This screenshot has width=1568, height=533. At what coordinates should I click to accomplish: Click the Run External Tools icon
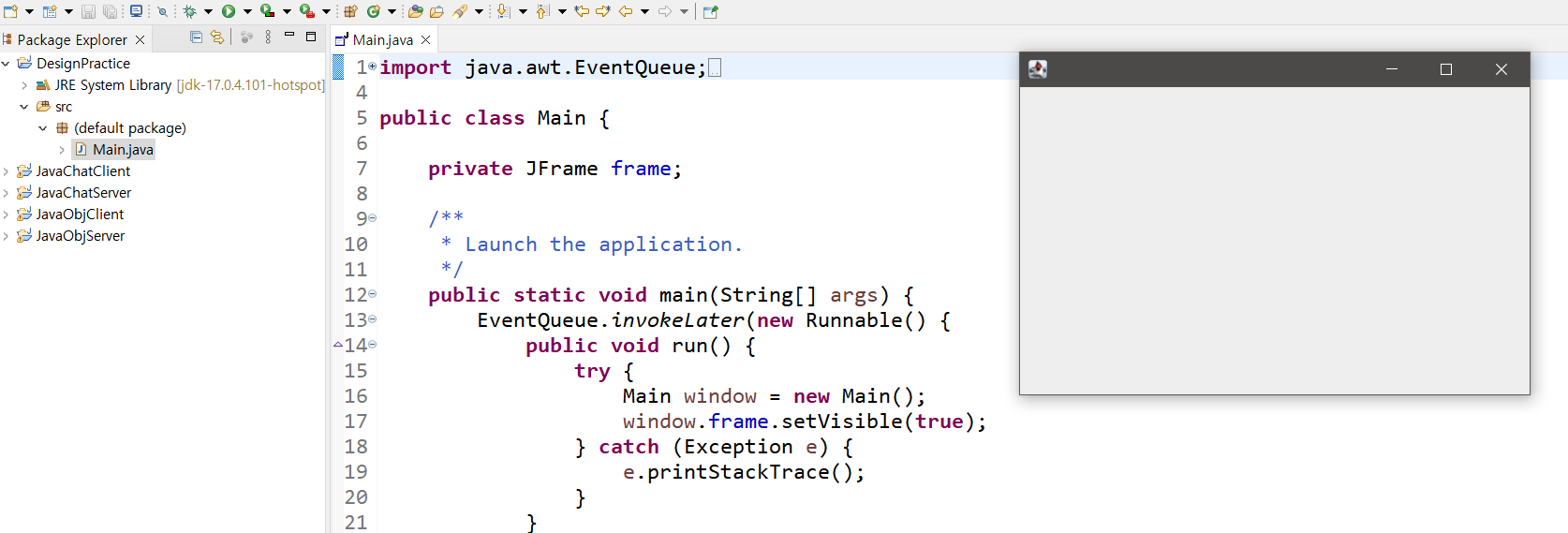[x=306, y=11]
